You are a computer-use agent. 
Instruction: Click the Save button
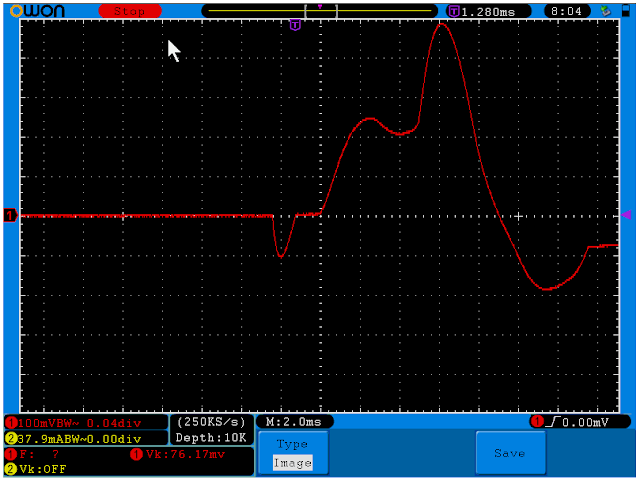click(511, 453)
